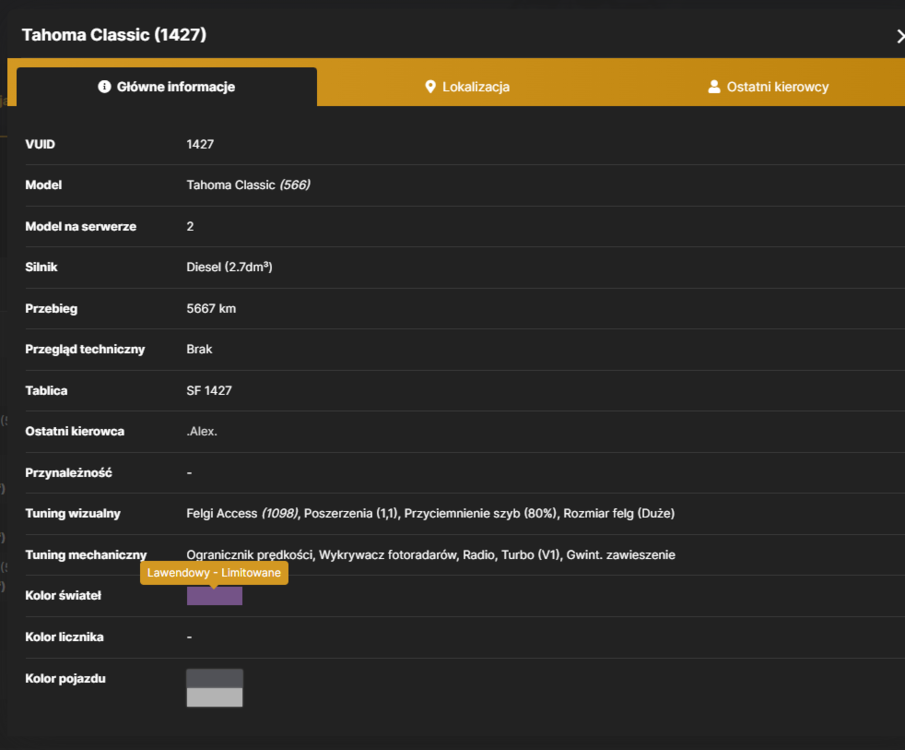Click the Kolor pojazdu row label
The height and width of the screenshot is (750, 905).
65,678
